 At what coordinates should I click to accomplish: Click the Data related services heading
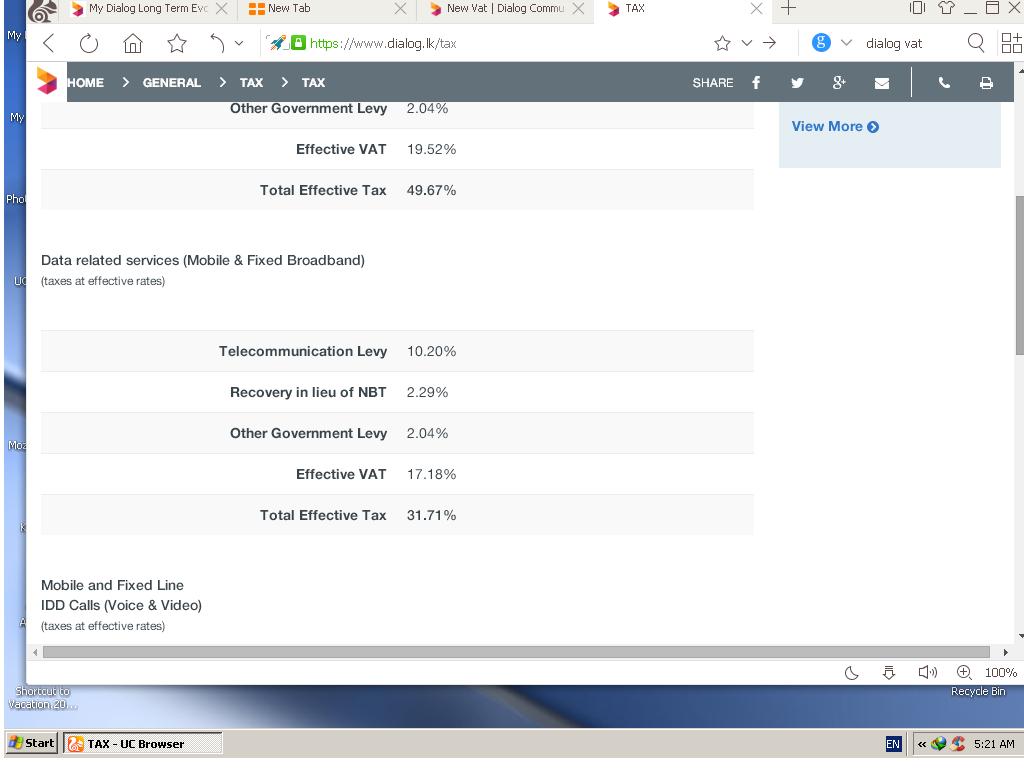coord(202,260)
